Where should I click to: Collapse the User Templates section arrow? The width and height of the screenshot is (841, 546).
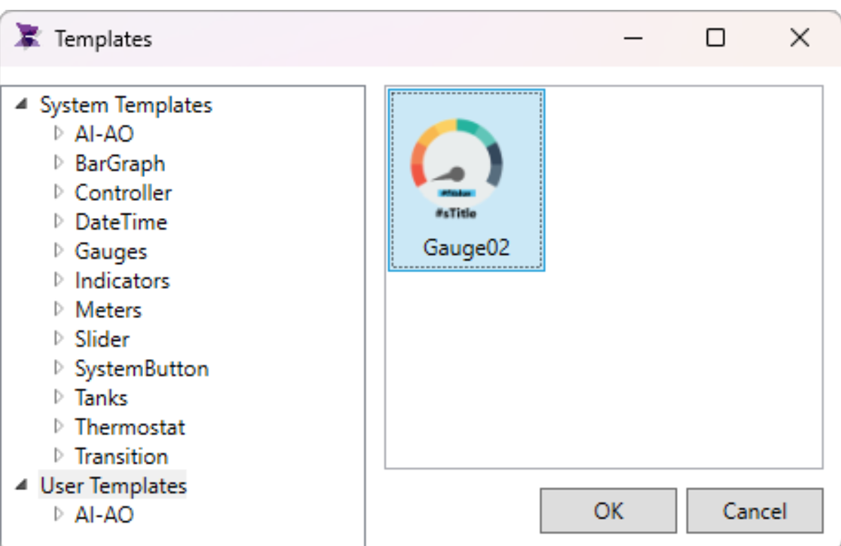tap(22, 485)
